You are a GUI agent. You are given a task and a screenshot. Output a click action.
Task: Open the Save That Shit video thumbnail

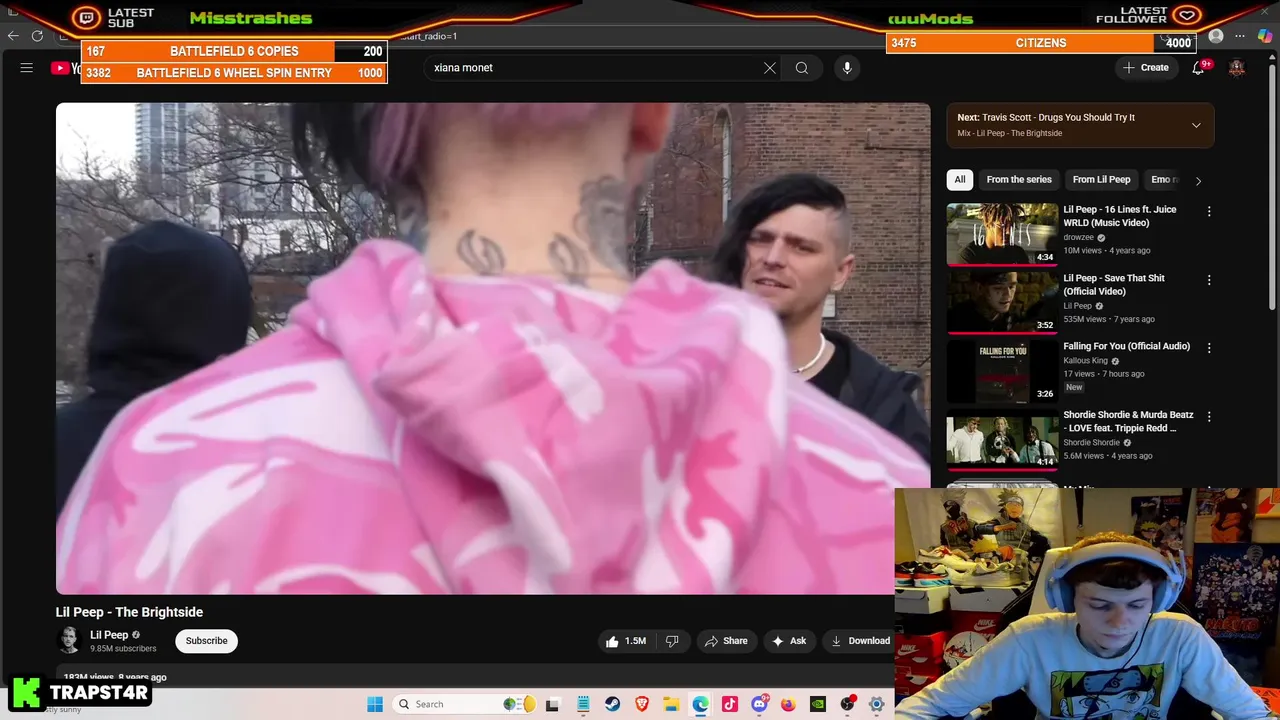(1002, 302)
